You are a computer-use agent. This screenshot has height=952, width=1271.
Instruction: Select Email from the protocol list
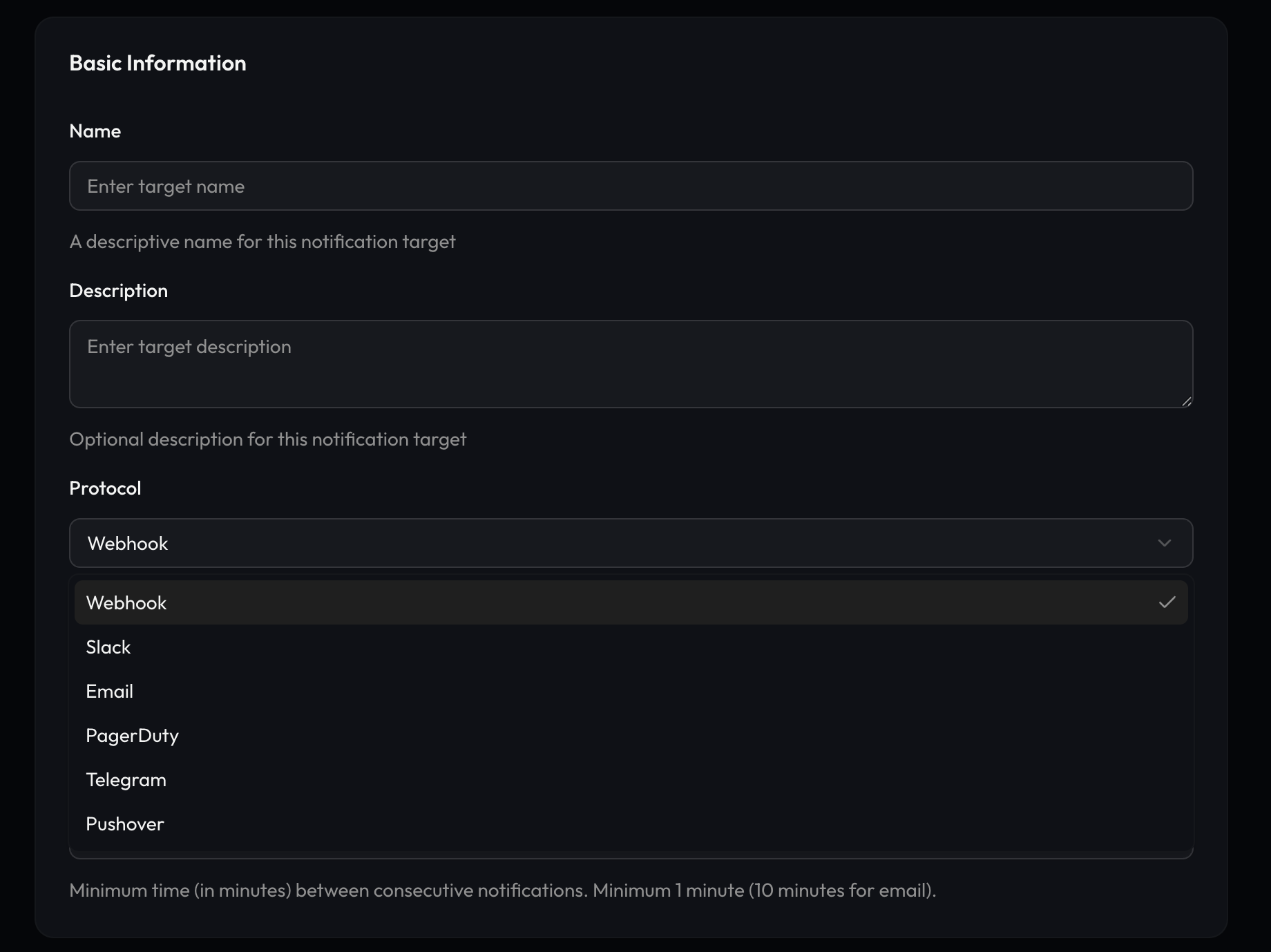[110, 691]
